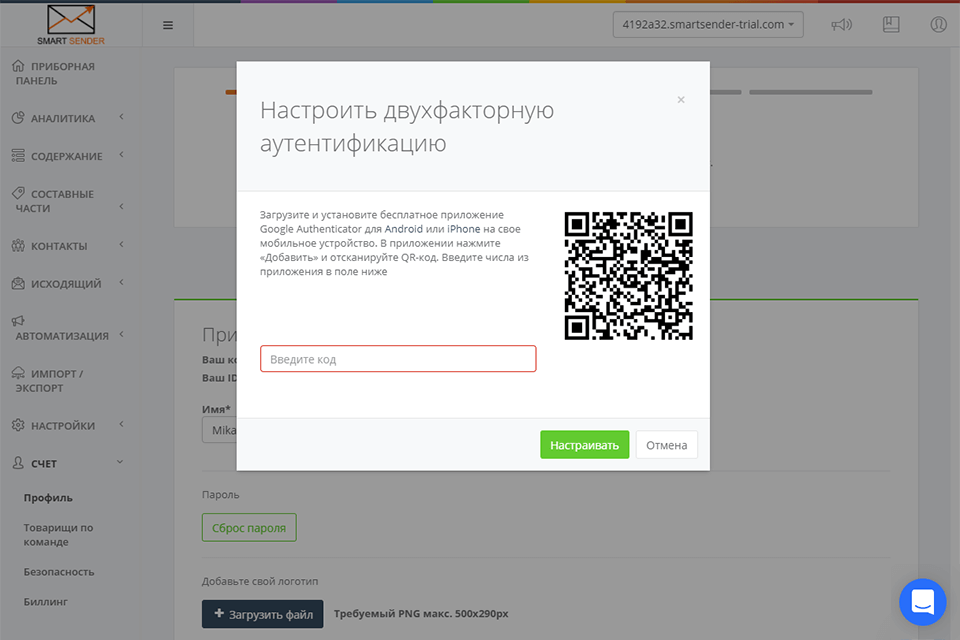The image size is (960, 640).
Task: Click the outgoing envelope icon
Action: [x=18, y=284]
